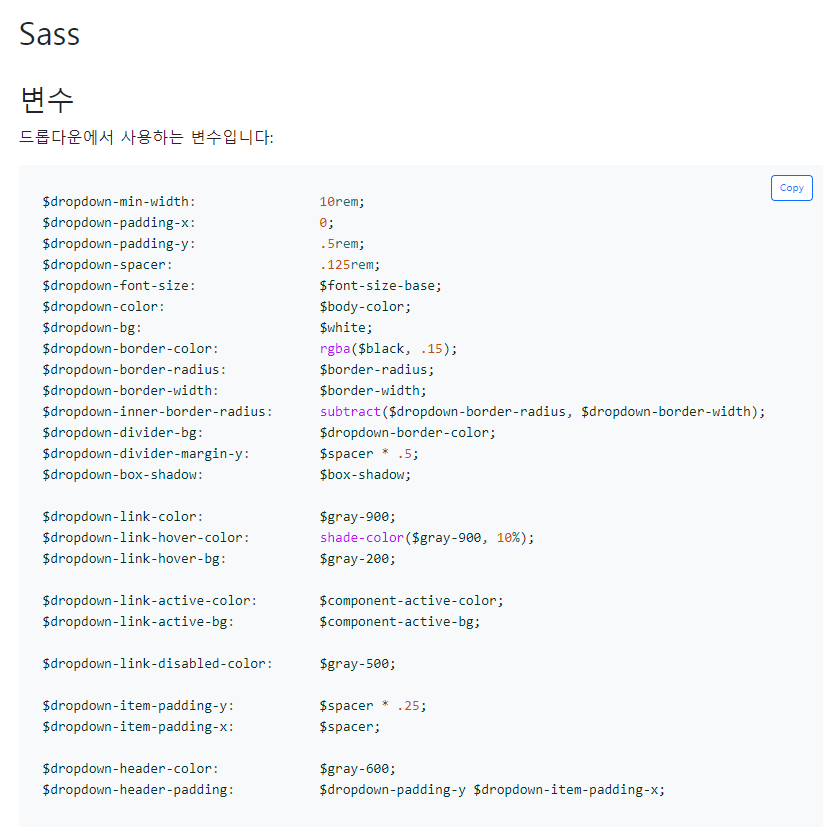Click the $dropdown-bg variable name

(x=91, y=328)
